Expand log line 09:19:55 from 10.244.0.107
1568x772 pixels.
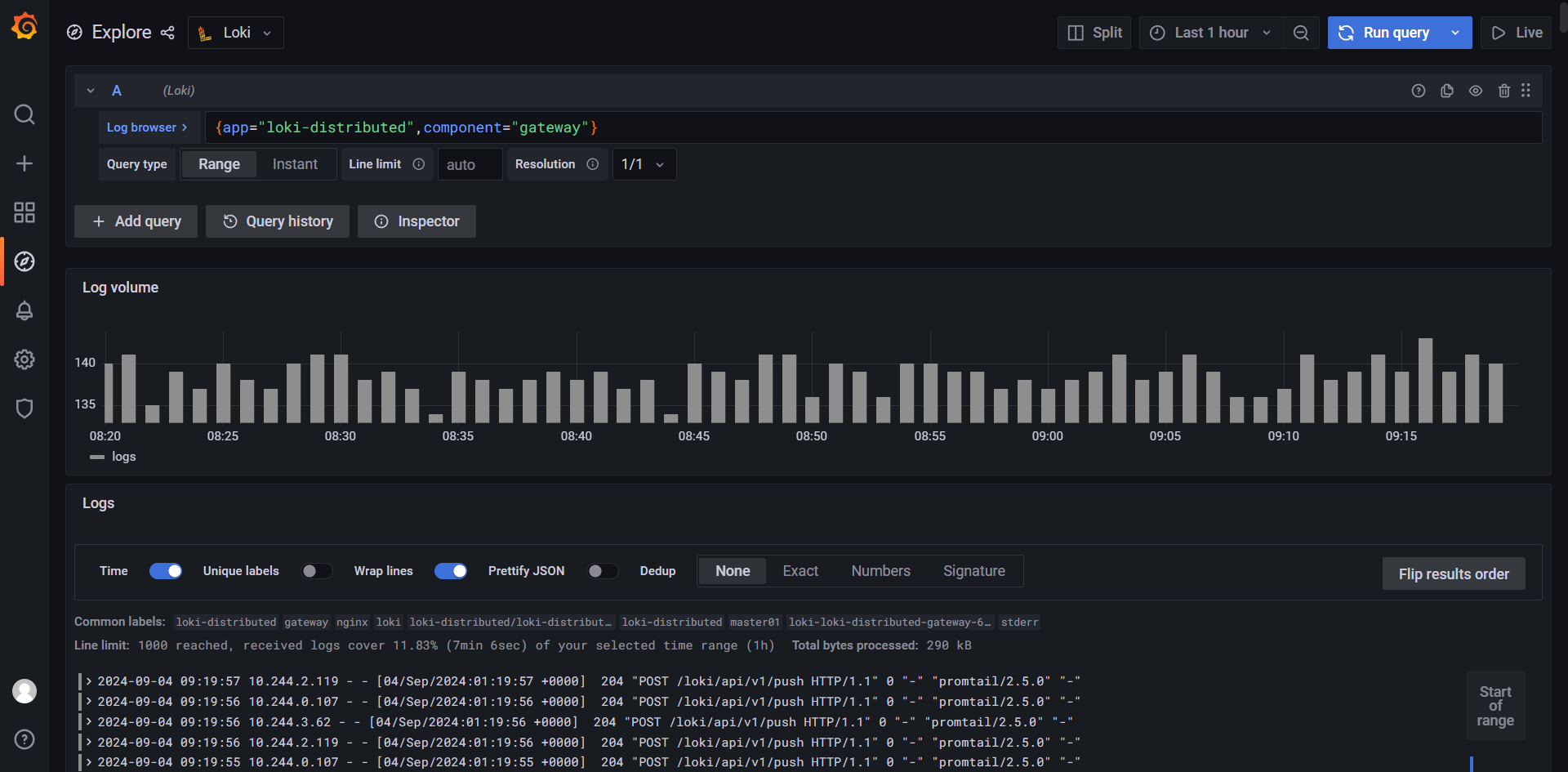point(88,762)
